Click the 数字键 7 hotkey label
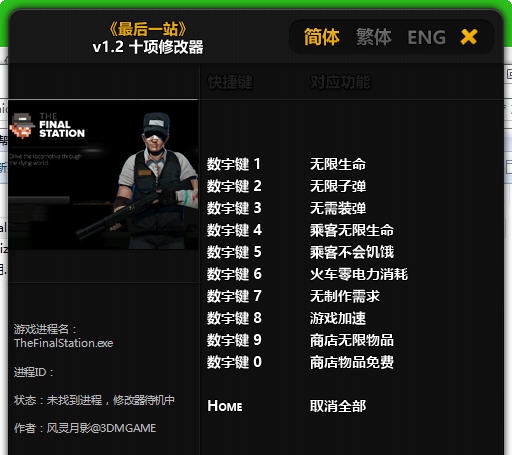 234,296
